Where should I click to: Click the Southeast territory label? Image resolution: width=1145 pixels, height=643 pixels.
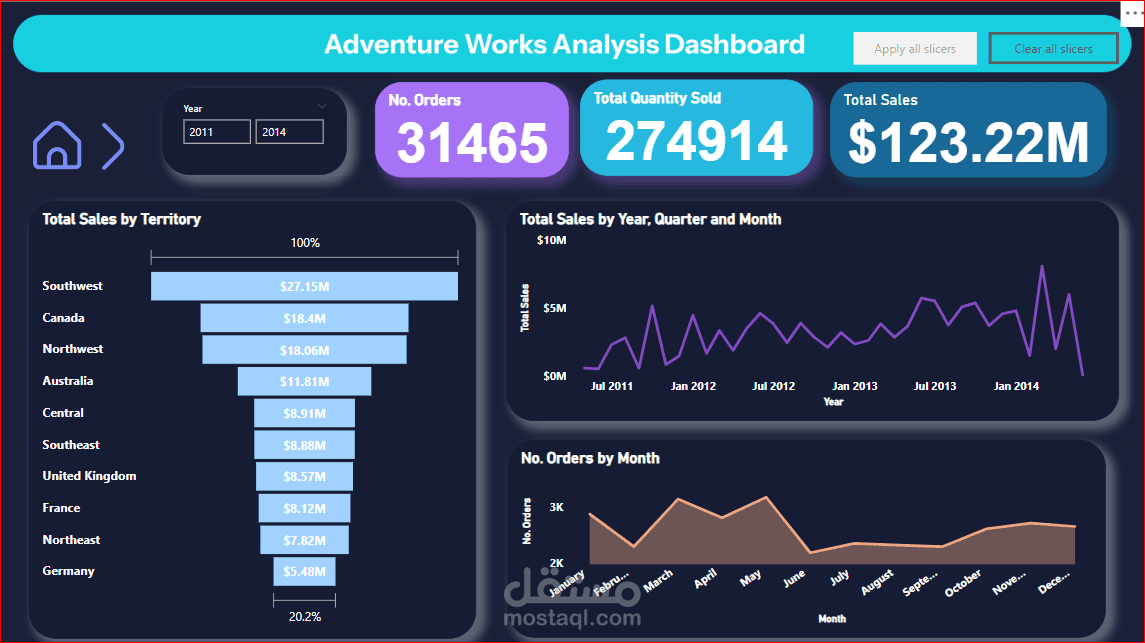pyautogui.click(x=71, y=444)
